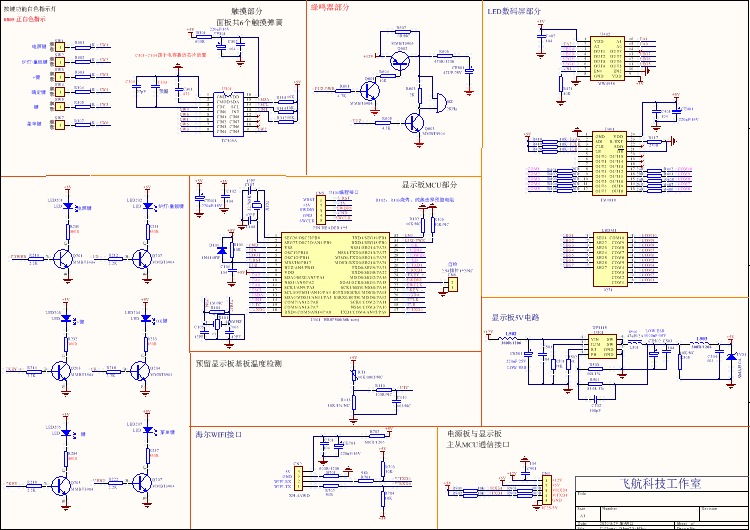
Task: Select the top touch spring pad 电源键
Action: click(60, 47)
